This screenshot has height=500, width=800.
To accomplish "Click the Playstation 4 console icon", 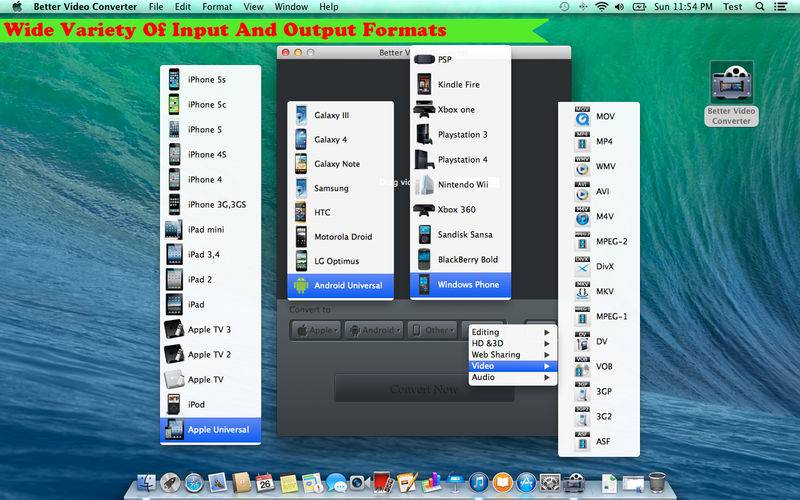I will (424, 159).
